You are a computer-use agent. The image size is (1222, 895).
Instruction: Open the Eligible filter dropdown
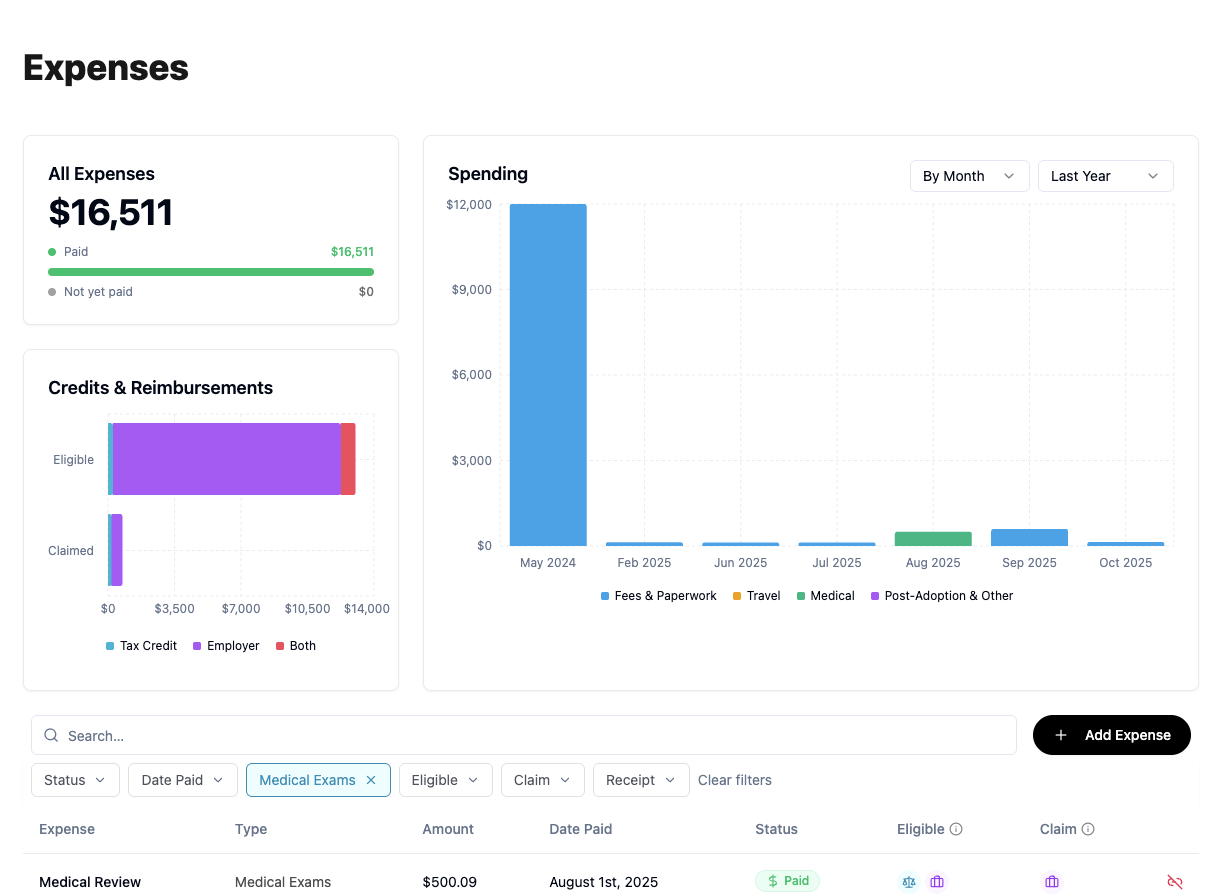[x=446, y=780]
